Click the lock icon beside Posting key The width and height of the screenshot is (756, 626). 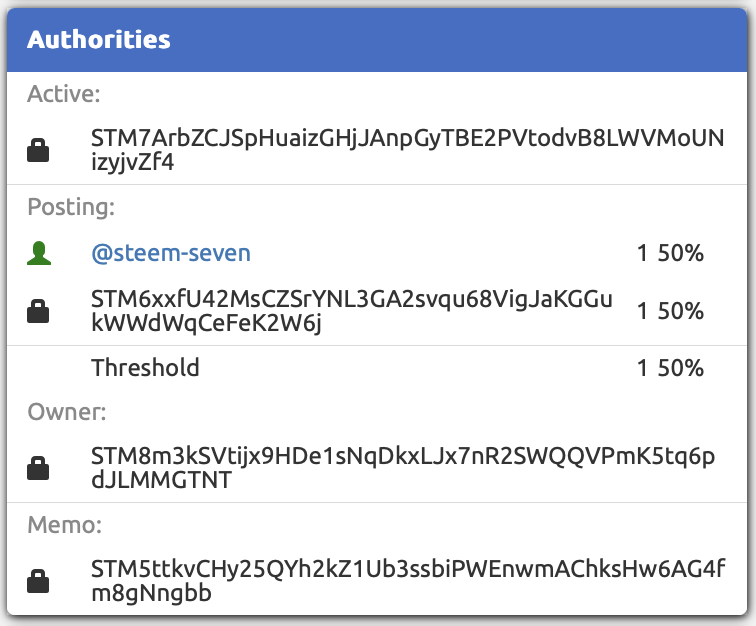[x=38, y=311]
